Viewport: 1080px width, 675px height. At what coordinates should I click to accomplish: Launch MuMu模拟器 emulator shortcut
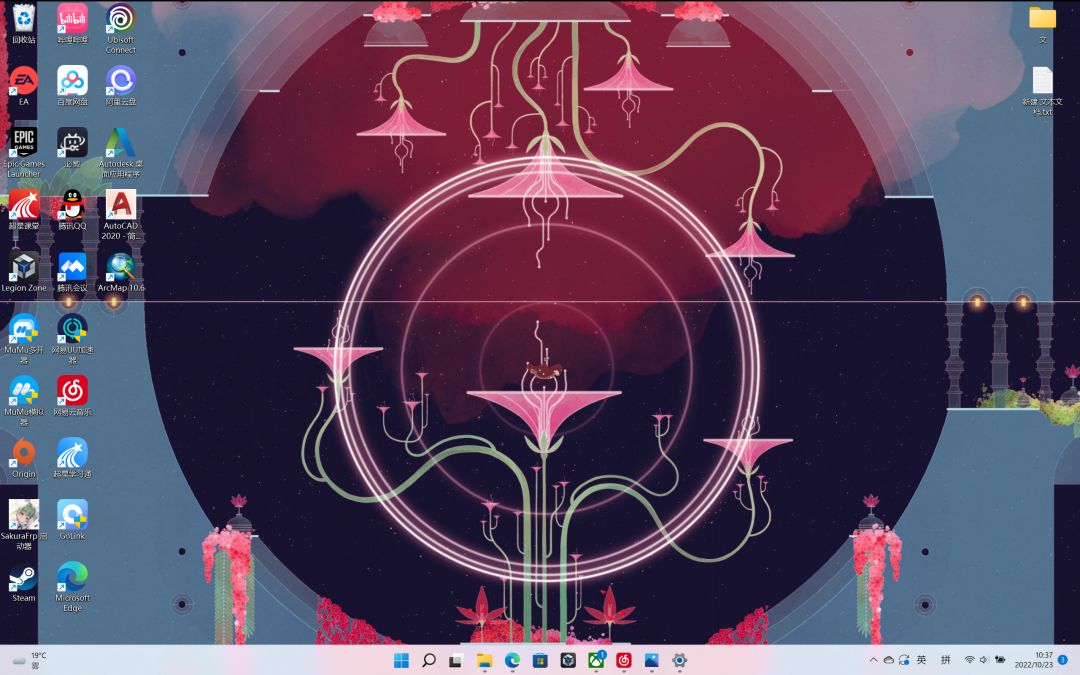[23, 400]
